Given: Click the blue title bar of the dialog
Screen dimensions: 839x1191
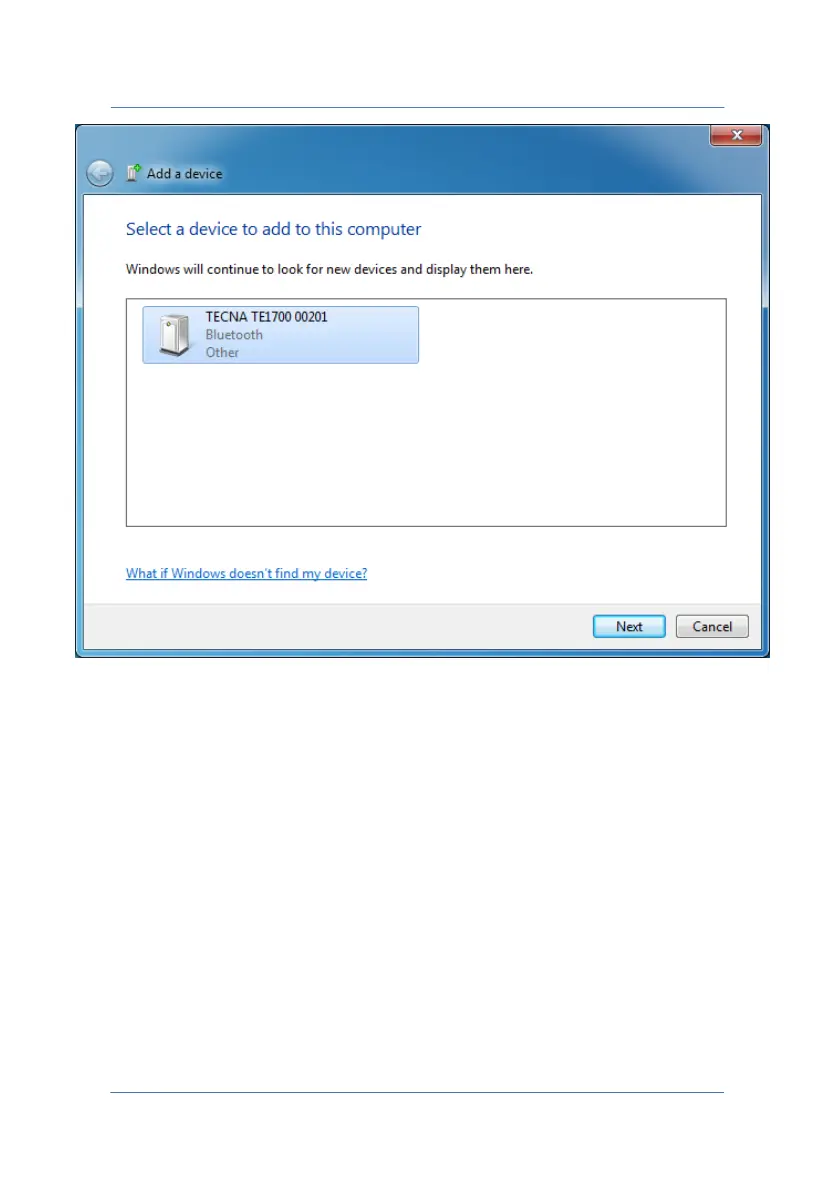Looking at the screenshot, I should click(456, 156).
